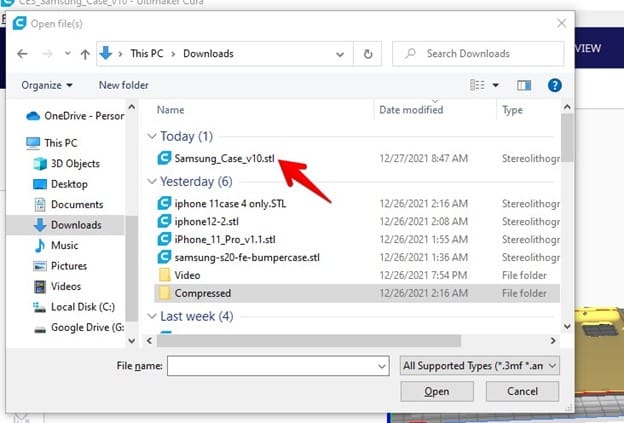The width and height of the screenshot is (624, 423).
Task: Collapse the Yesterday (6) group
Action: 151,181
